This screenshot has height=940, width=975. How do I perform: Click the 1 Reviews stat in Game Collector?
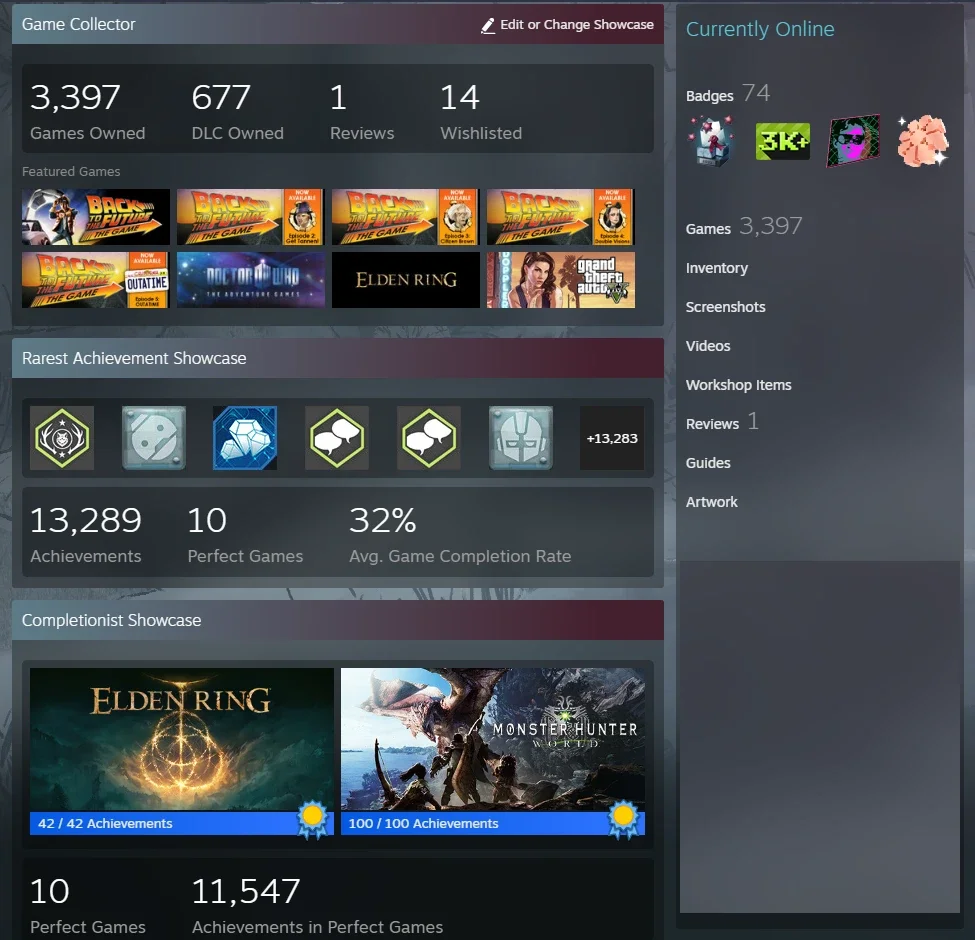[x=362, y=111]
